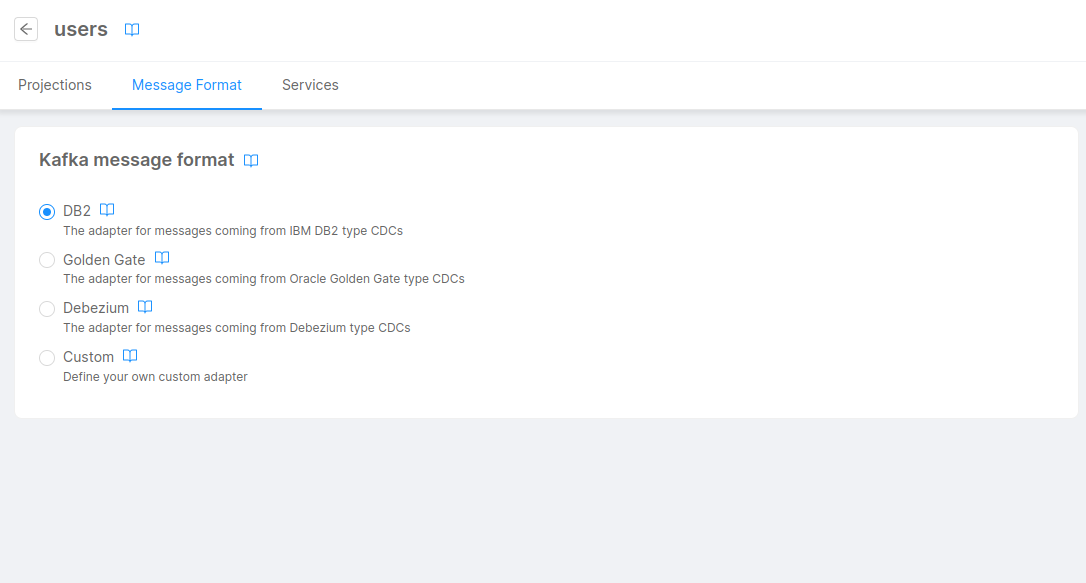This screenshot has height=583, width=1086.
Task: Open documentation for the Golden Gate adapter
Action: (x=162, y=258)
